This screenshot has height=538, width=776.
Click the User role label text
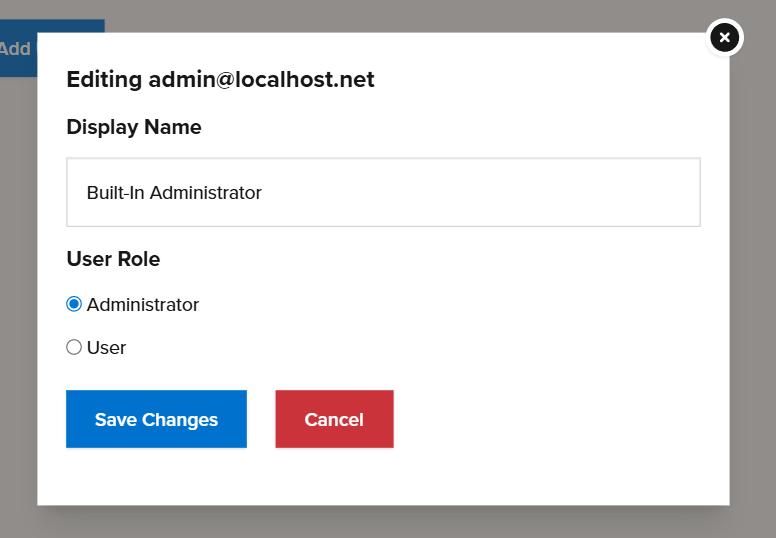point(107,348)
